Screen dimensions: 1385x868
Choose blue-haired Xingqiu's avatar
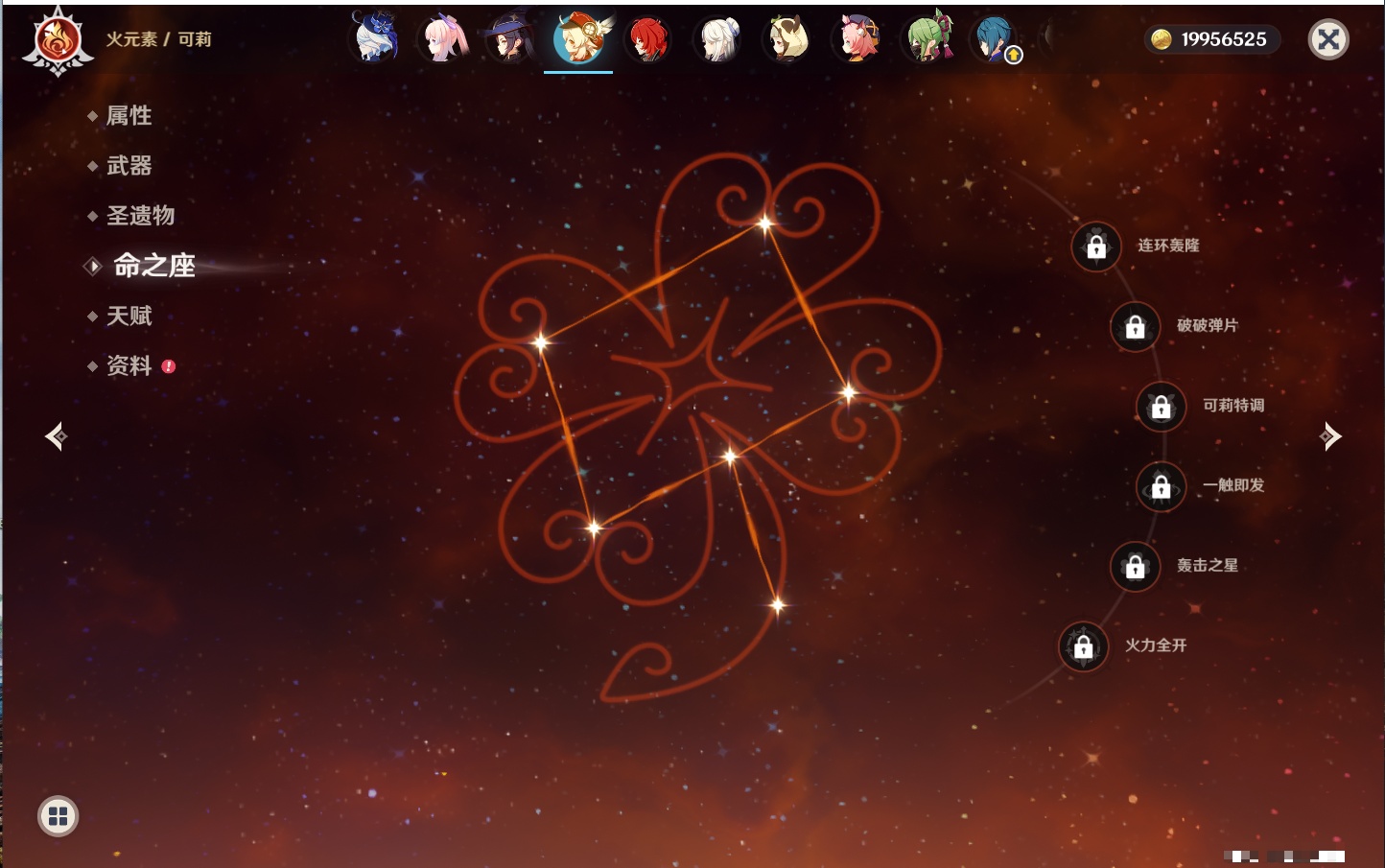994,38
